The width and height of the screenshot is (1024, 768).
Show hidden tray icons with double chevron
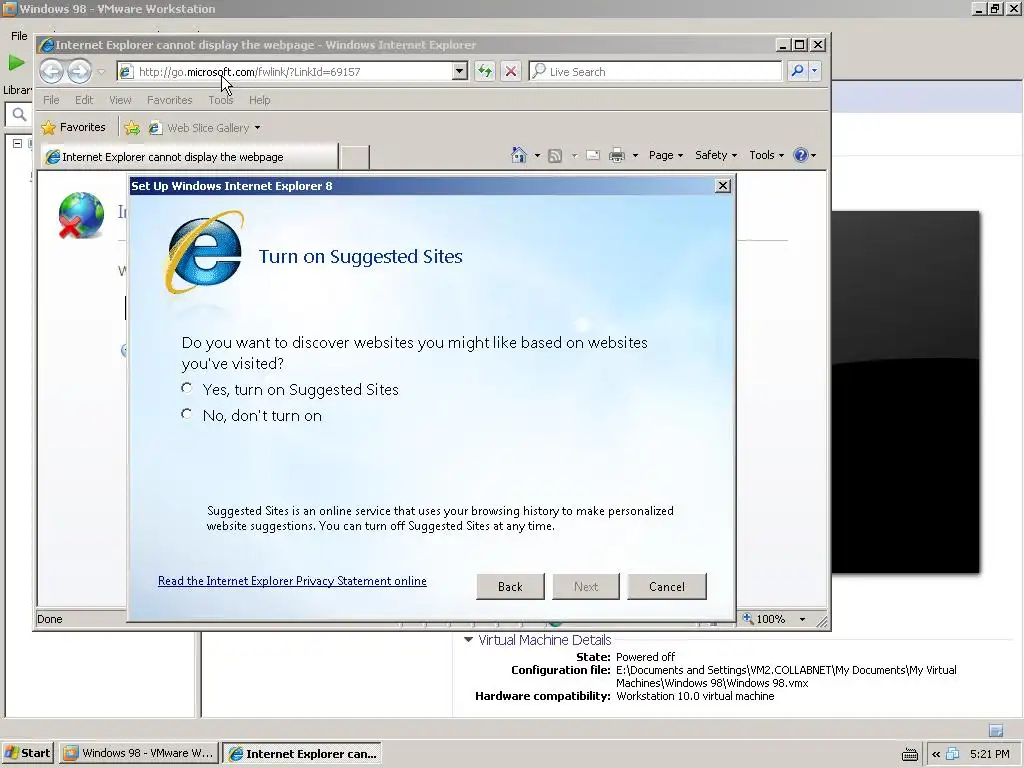[936, 754]
